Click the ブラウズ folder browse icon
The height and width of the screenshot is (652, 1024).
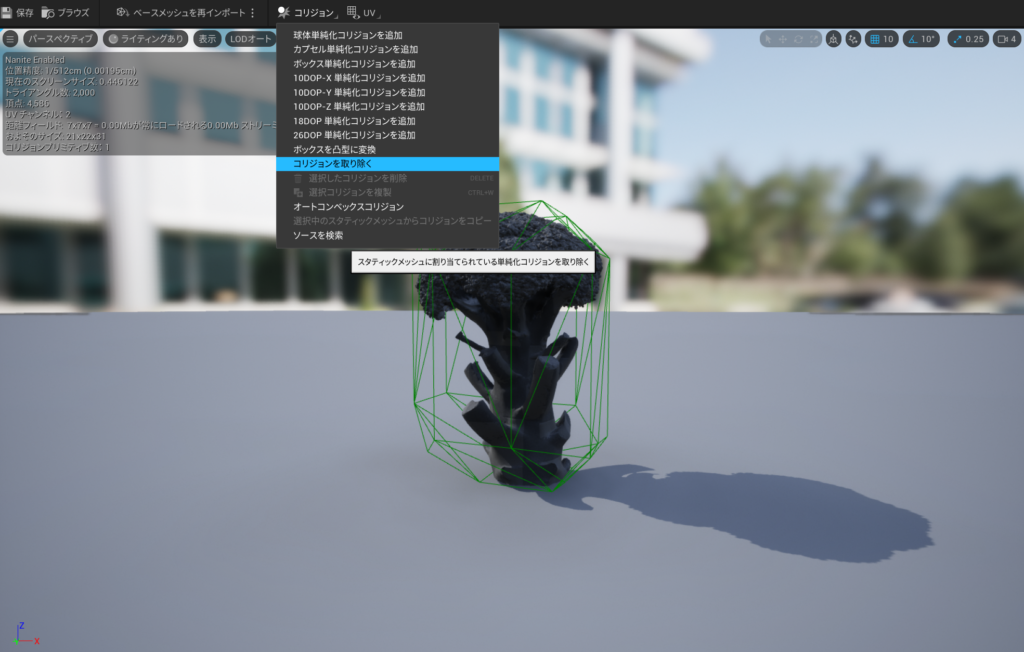(x=48, y=12)
